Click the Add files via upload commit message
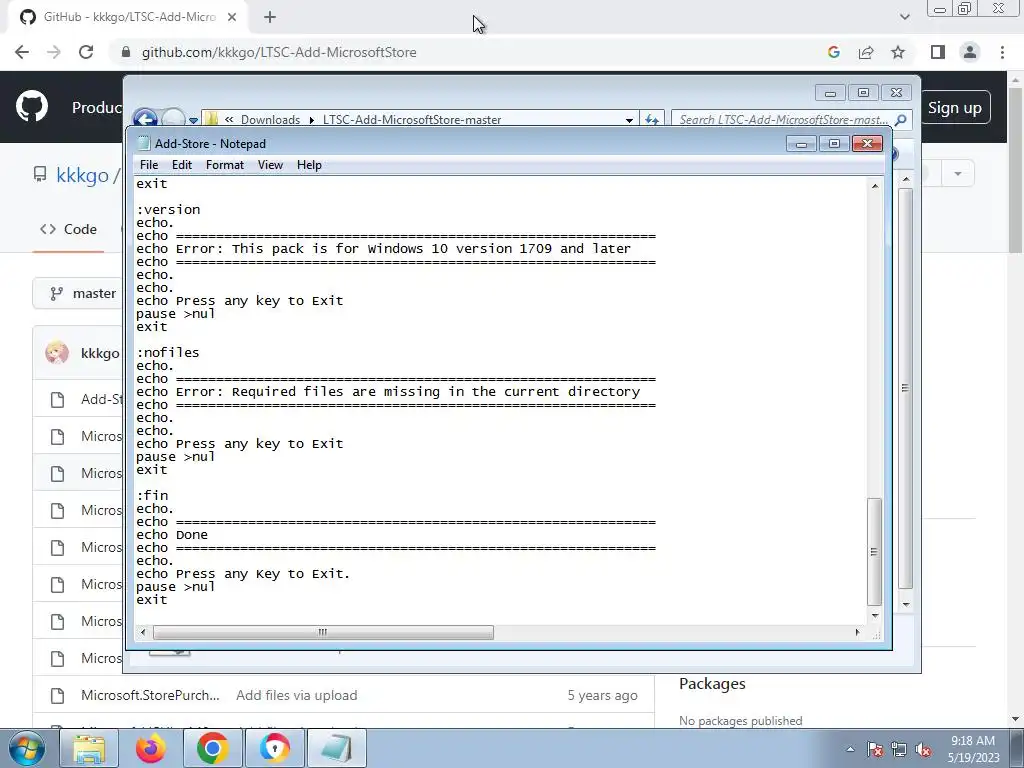Image resolution: width=1024 pixels, height=768 pixels. pyautogui.click(x=296, y=695)
